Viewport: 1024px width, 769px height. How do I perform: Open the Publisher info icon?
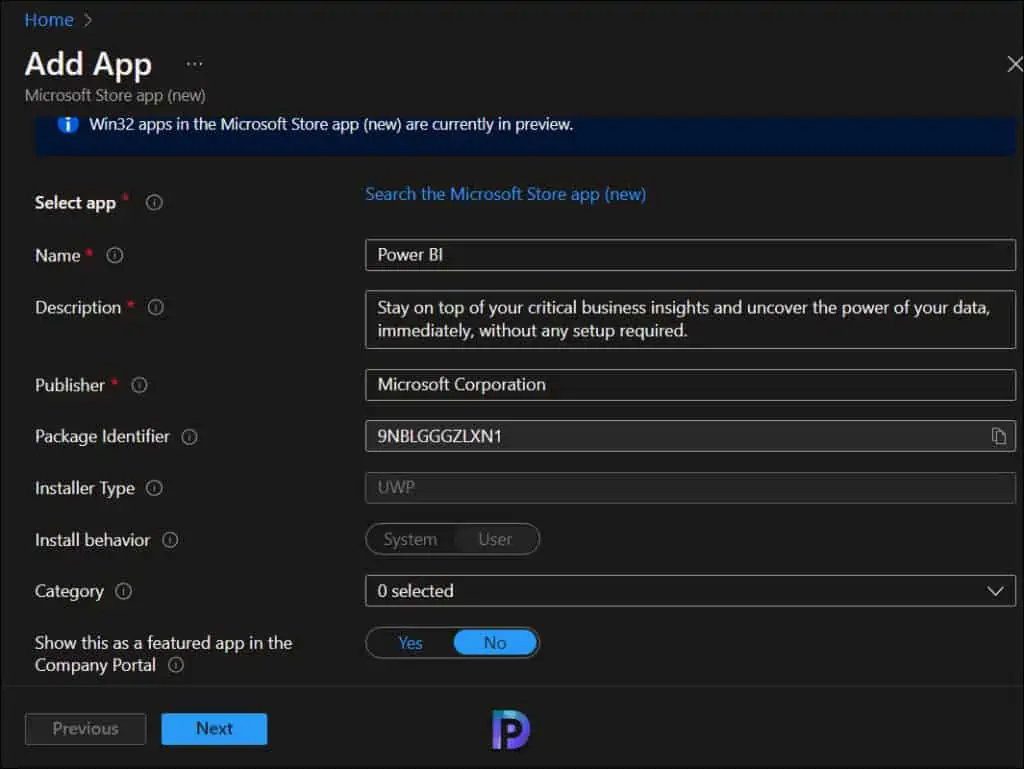(139, 385)
